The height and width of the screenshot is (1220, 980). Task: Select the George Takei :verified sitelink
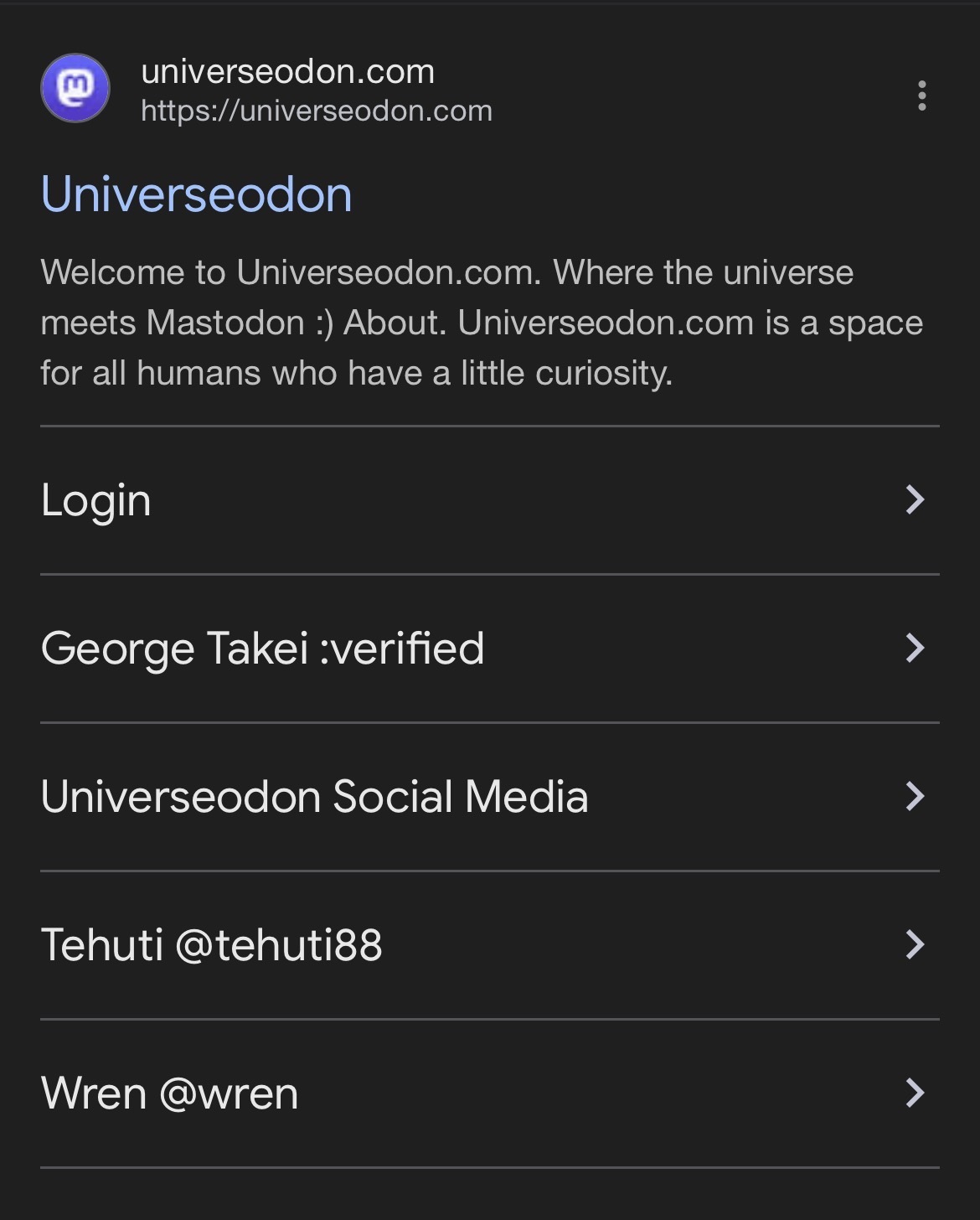click(262, 649)
